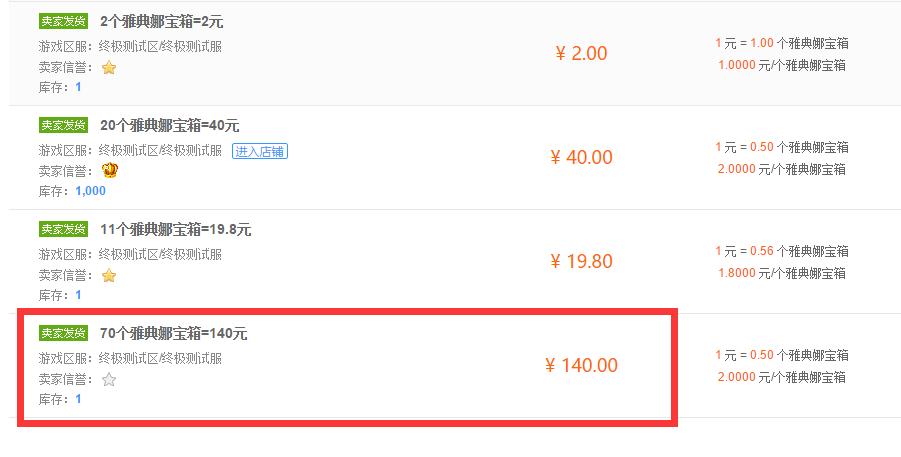Click the ¥ 140.00 price
Viewport: 901px width, 457px height.
[581, 366]
